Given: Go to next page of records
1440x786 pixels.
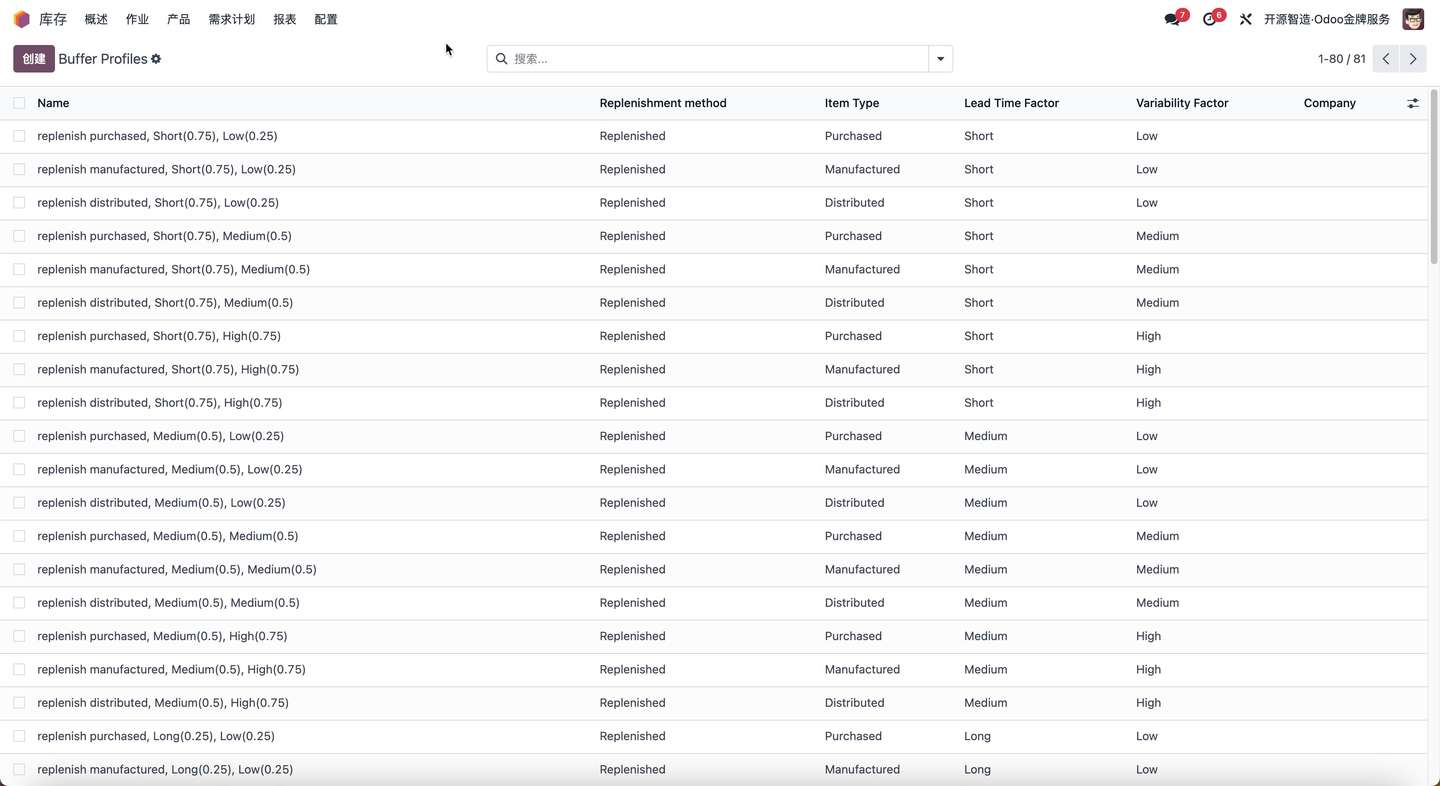Looking at the screenshot, I should tap(1413, 59).
